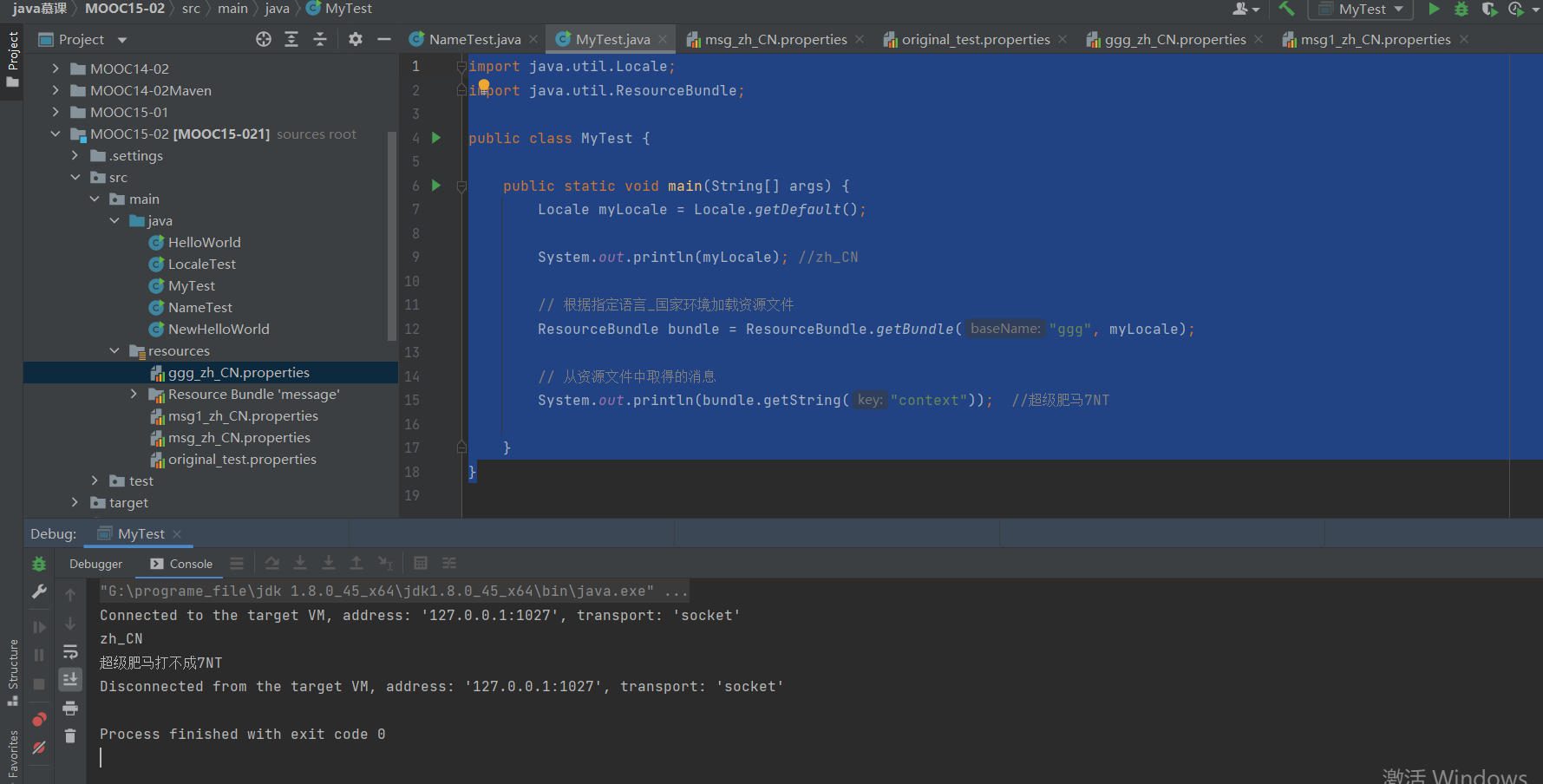
Task: Expand MOOC15-01 folder
Action: point(56,112)
